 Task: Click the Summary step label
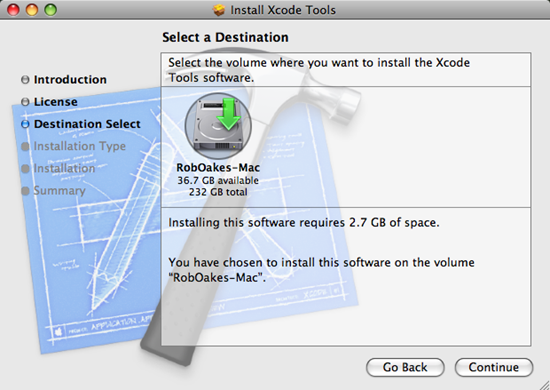tap(59, 191)
